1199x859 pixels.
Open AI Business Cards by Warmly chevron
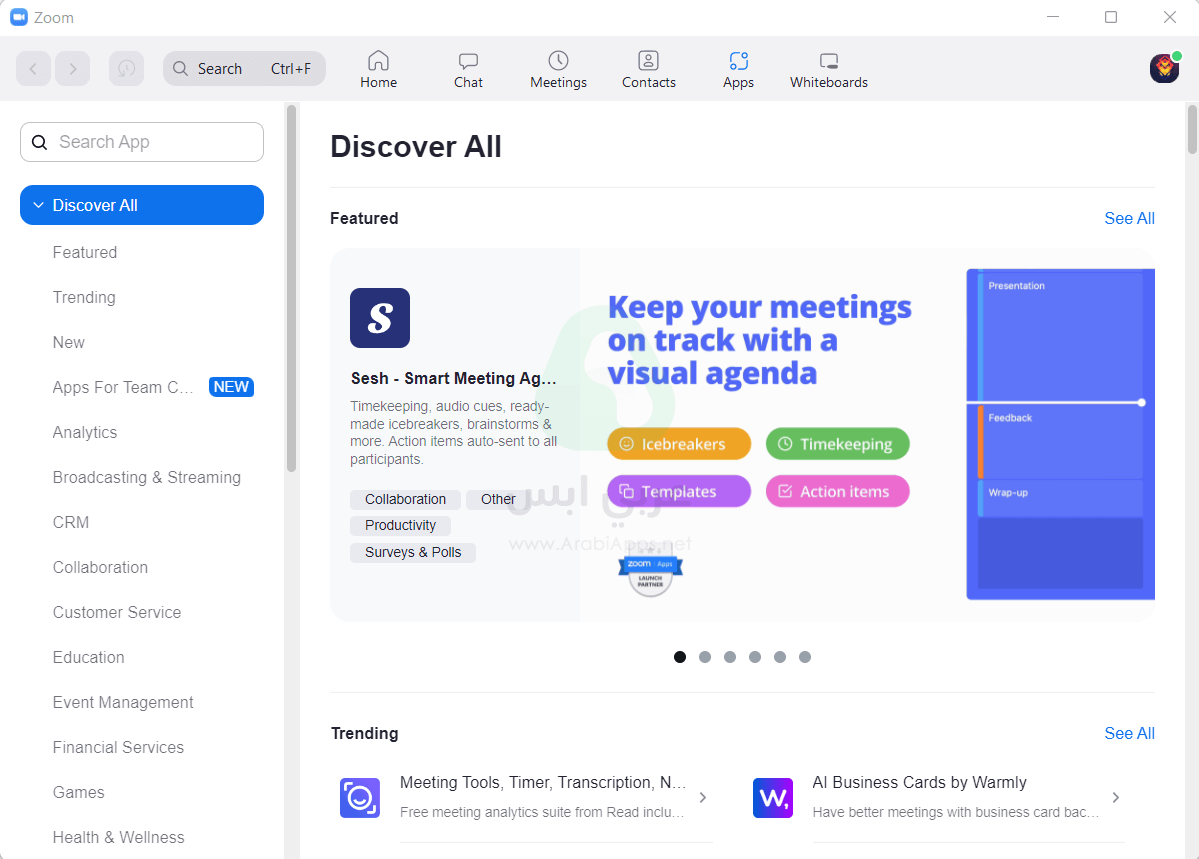[1116, 797]
